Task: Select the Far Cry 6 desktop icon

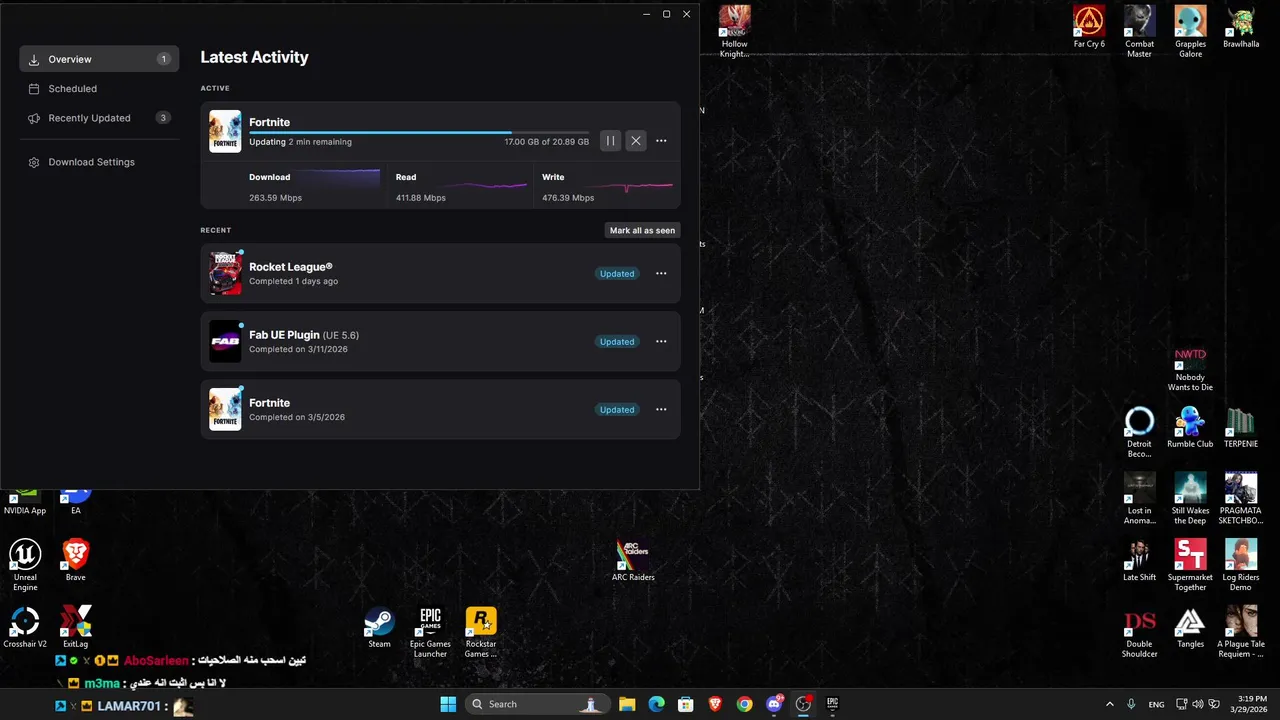Action: click(1089, 27)
